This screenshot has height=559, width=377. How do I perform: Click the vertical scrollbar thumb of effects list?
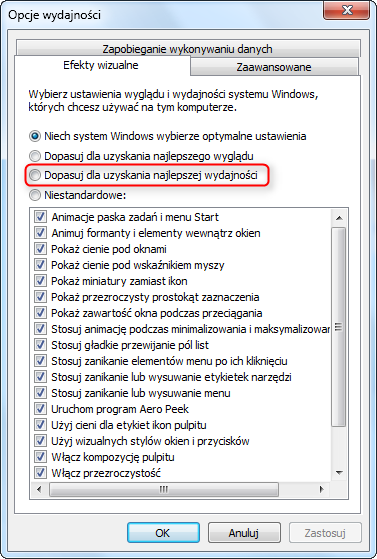click(x=339, y=327)
